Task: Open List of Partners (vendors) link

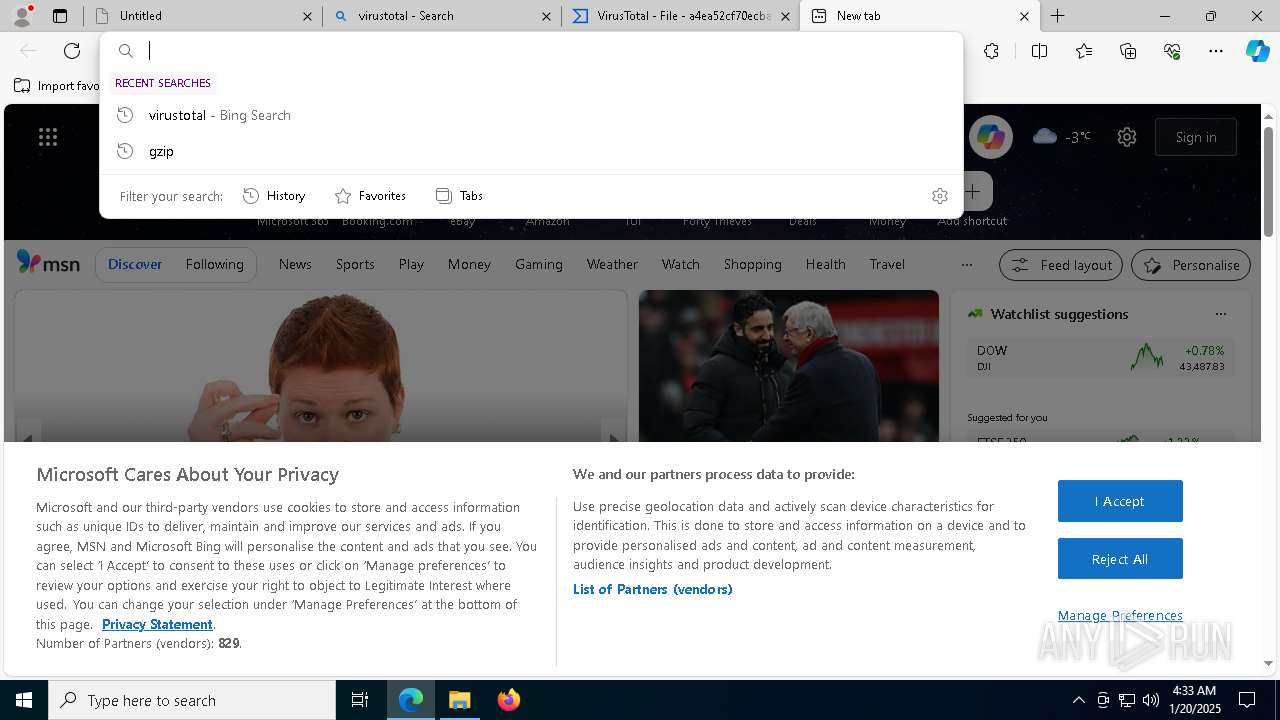Action: pos(653,589)
